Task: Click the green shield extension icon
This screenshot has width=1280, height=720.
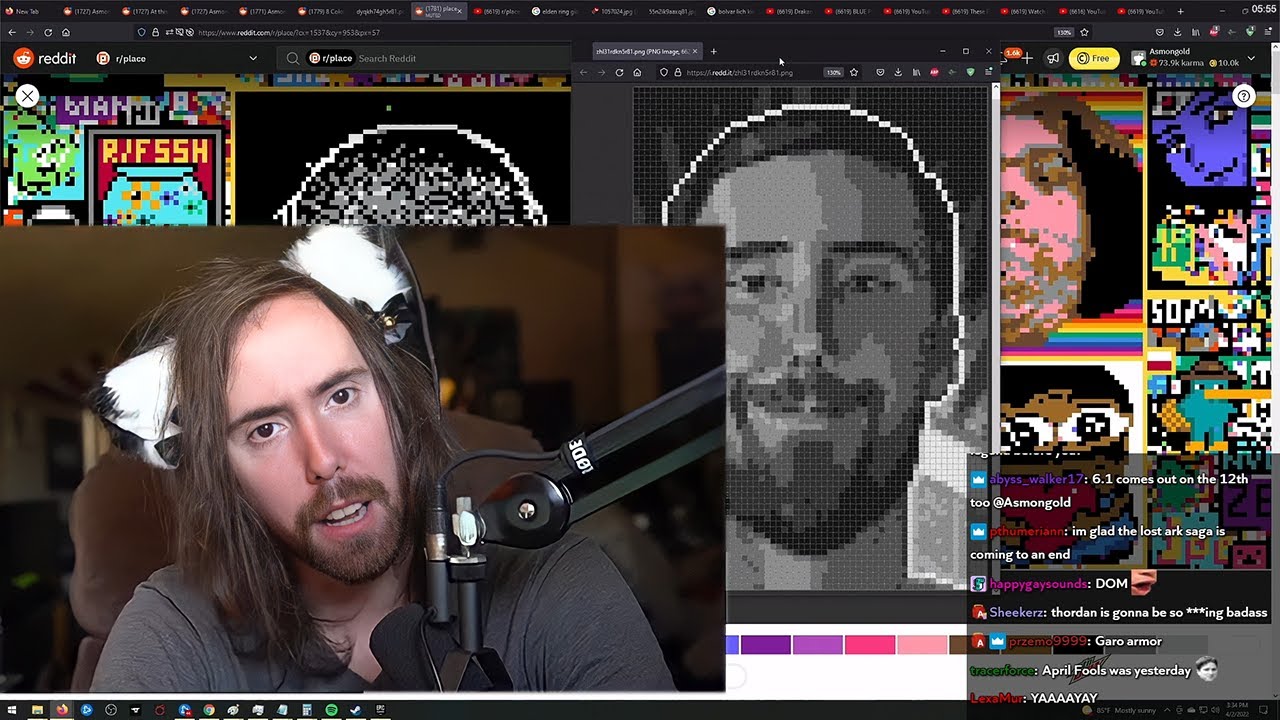Action: pyautogui.click(x=970, y=72)
